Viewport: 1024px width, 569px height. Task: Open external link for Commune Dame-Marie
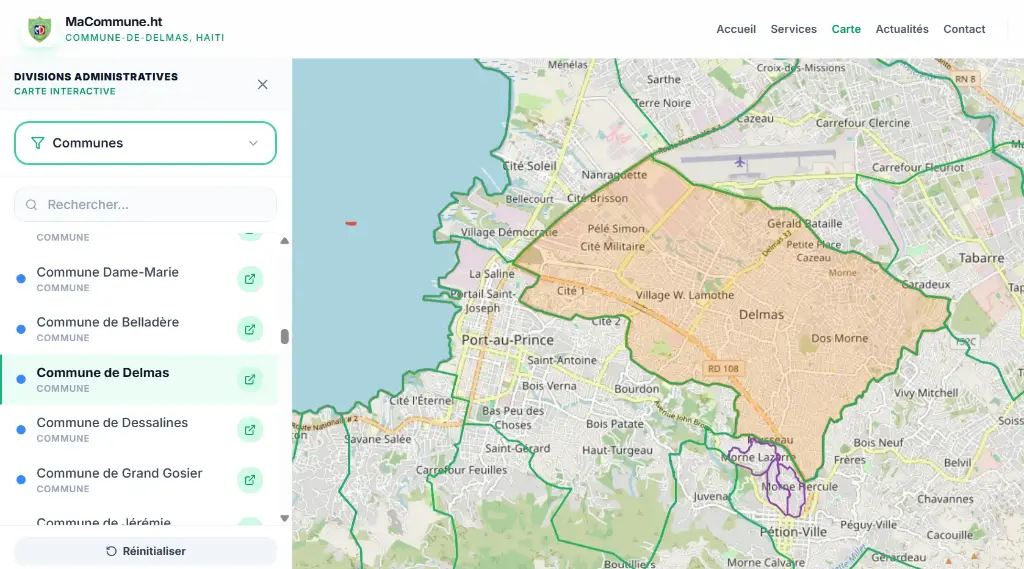pyautogui.click(x=249, y=279)
